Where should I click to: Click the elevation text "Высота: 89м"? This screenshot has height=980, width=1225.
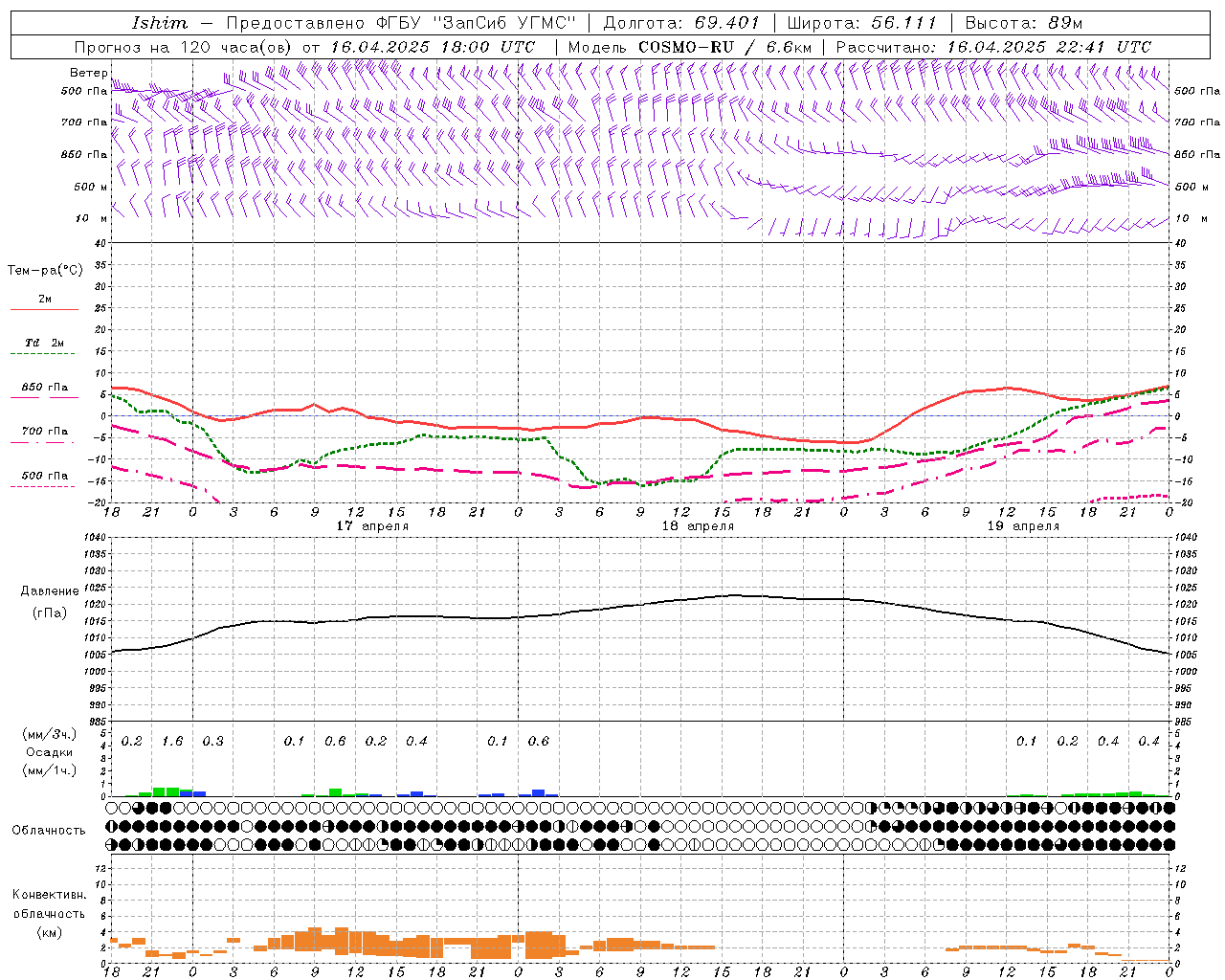coord(1024,23)
